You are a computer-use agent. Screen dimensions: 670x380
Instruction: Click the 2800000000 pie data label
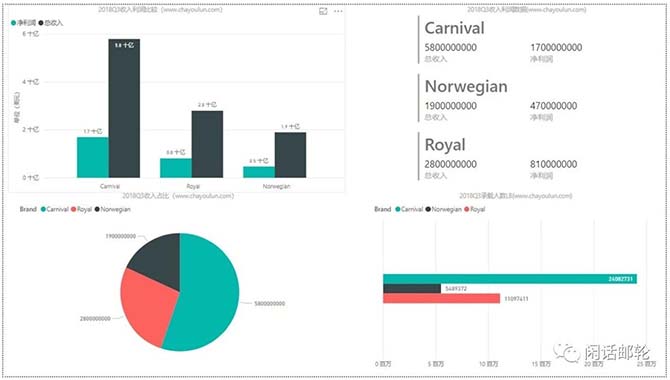click(x=95, y=318)
